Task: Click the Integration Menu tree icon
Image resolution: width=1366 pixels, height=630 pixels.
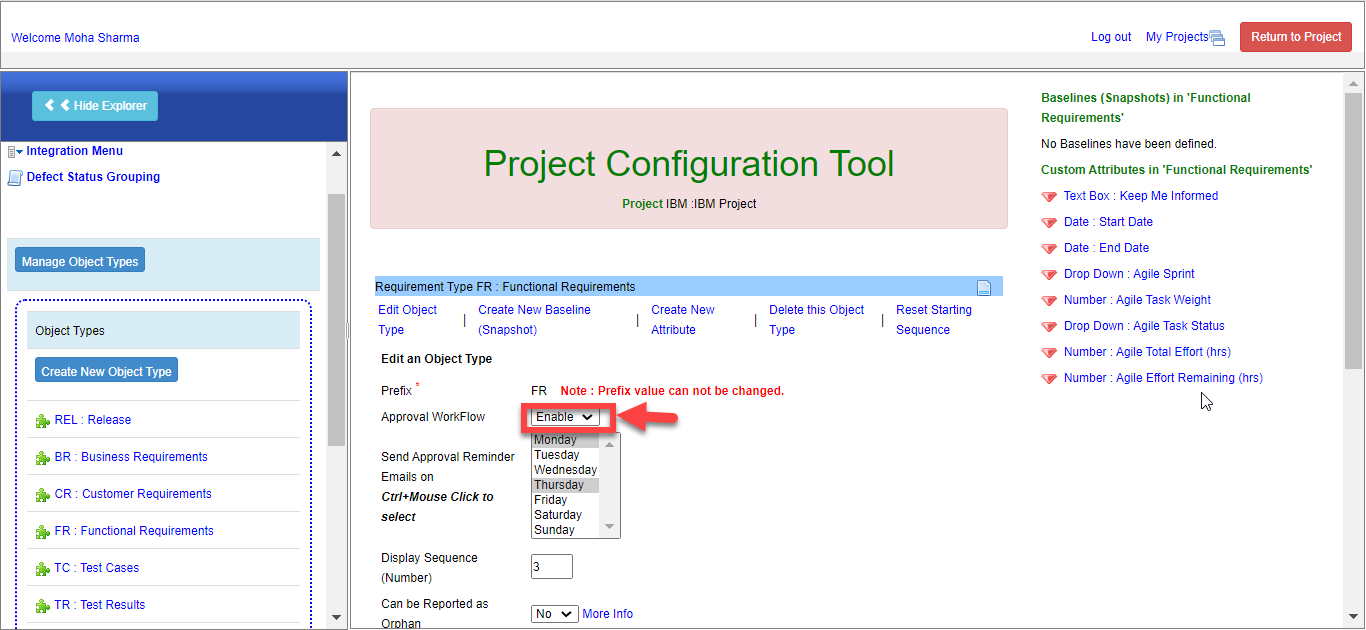Action: 15,152
